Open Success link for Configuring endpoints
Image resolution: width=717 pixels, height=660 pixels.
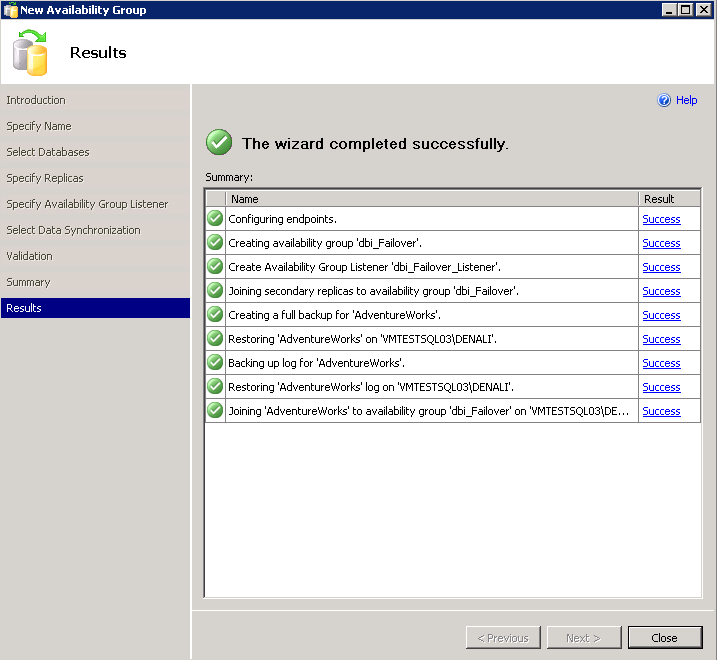661,219
